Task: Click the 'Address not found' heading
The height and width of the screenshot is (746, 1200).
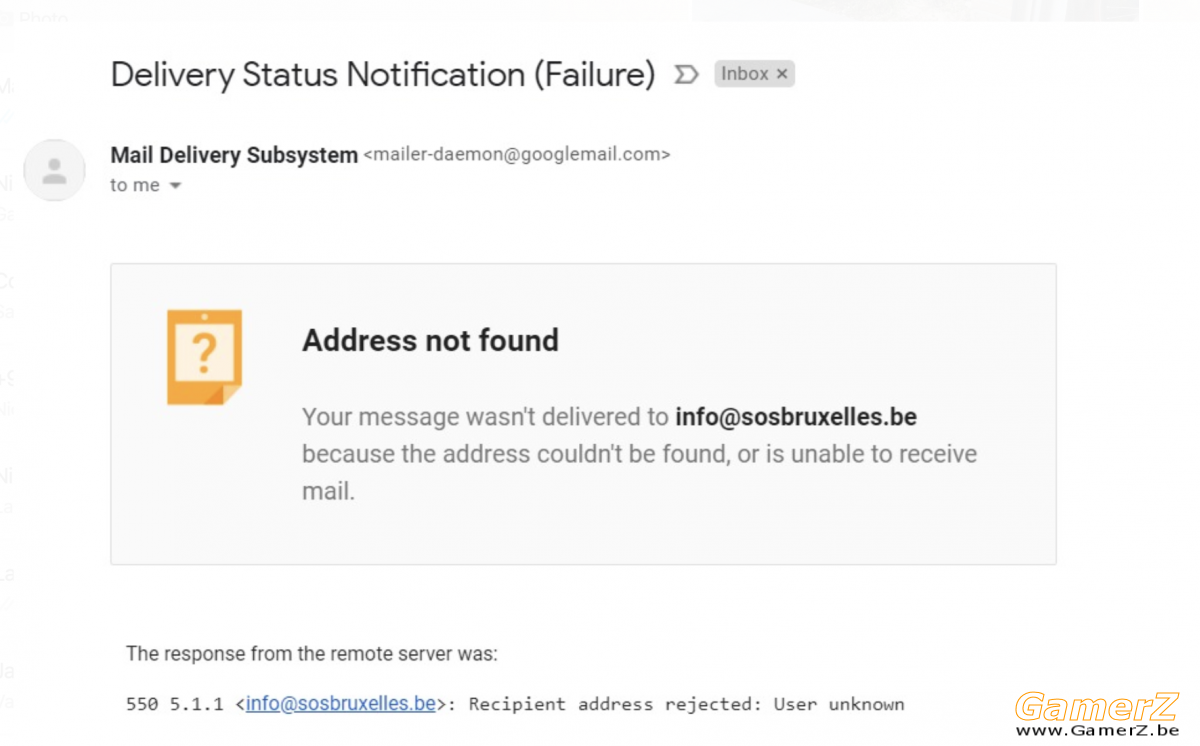Action: point(430,341)
